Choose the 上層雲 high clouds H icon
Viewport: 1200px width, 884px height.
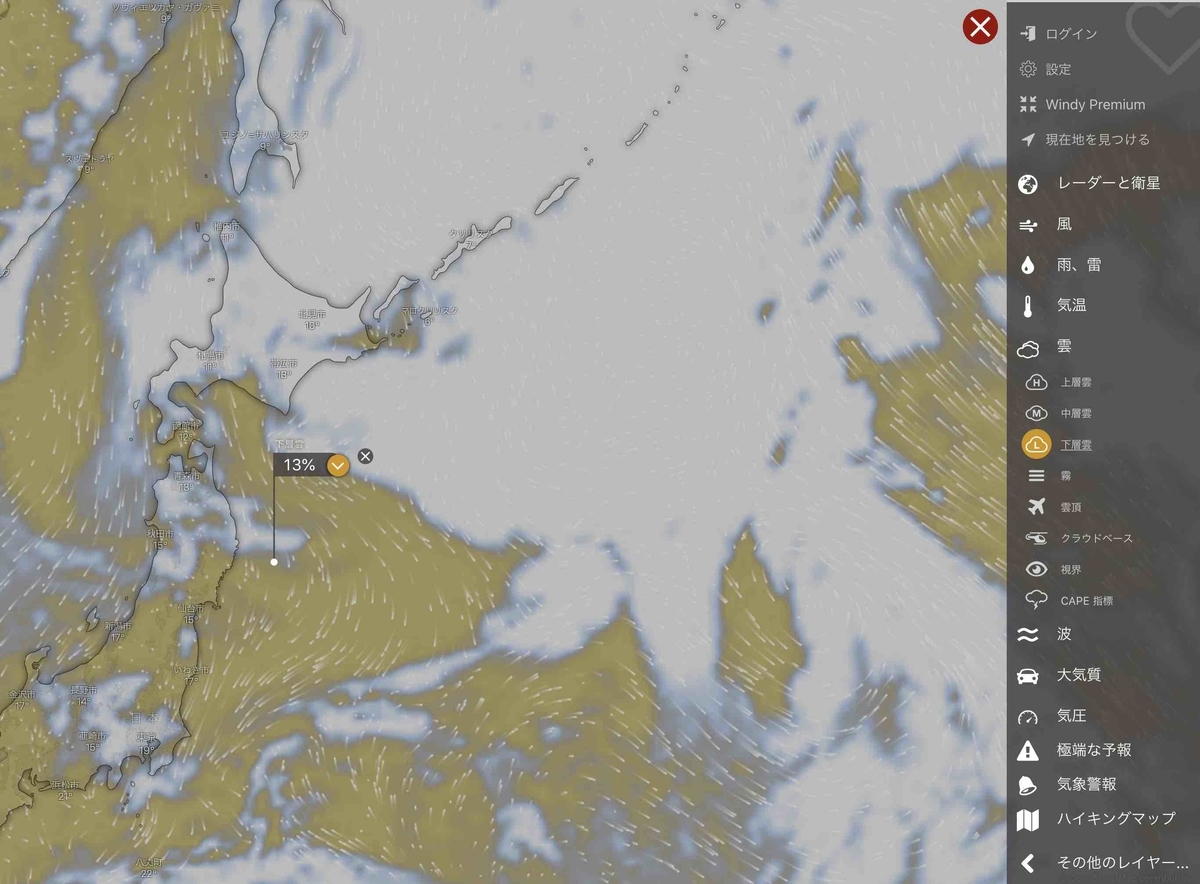(x=1037, y=381)
